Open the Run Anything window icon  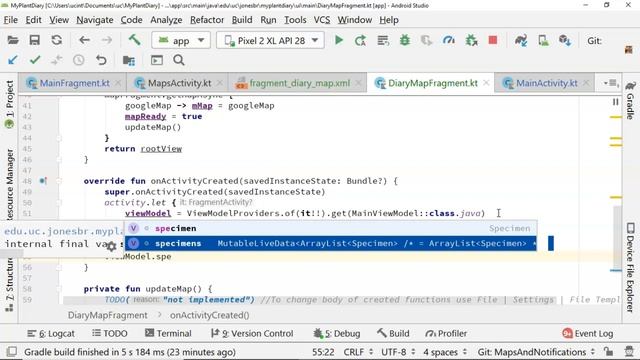[157, 60]
